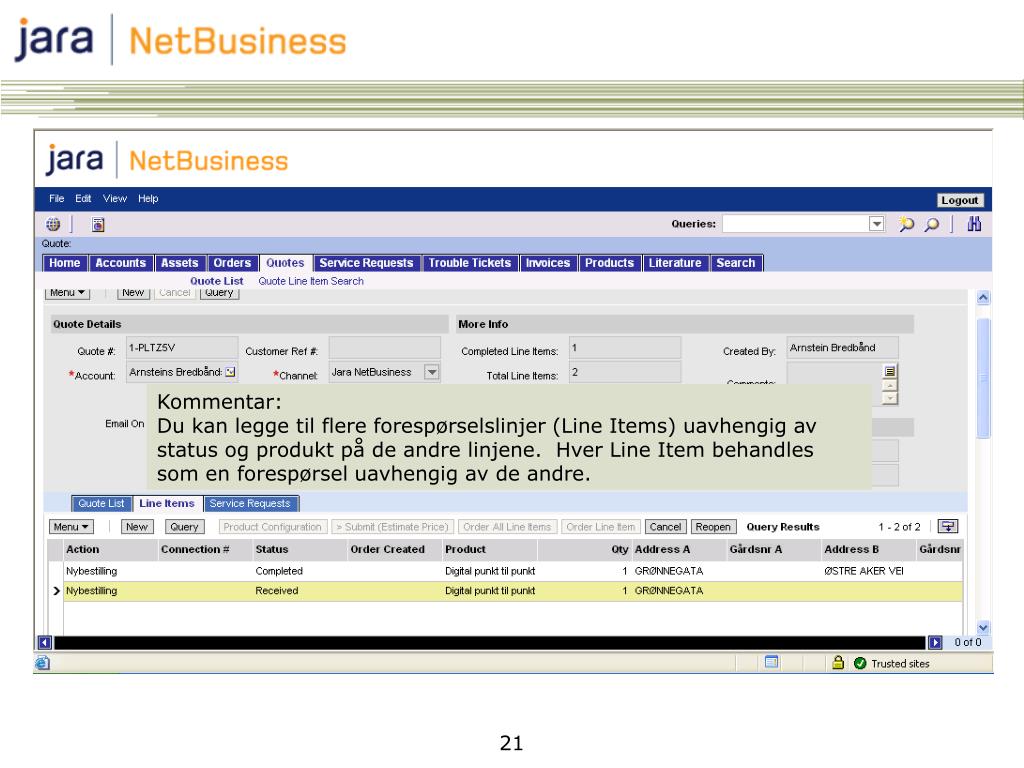Open the Queries dropdown
The height and width of the screenshot is (768, 1024).
pos(876,224)
